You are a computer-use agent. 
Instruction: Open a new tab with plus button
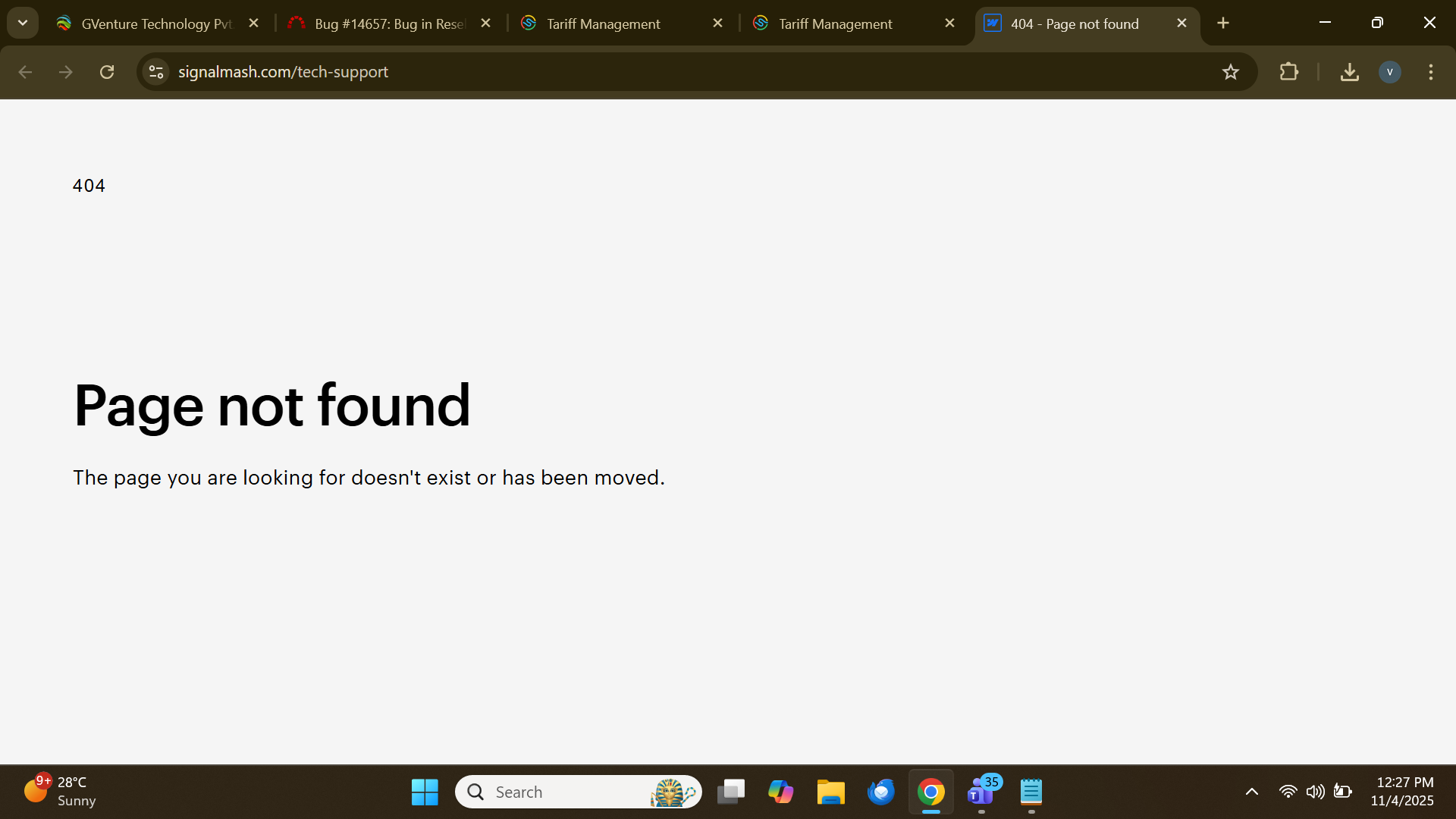tap(1222, 24)
